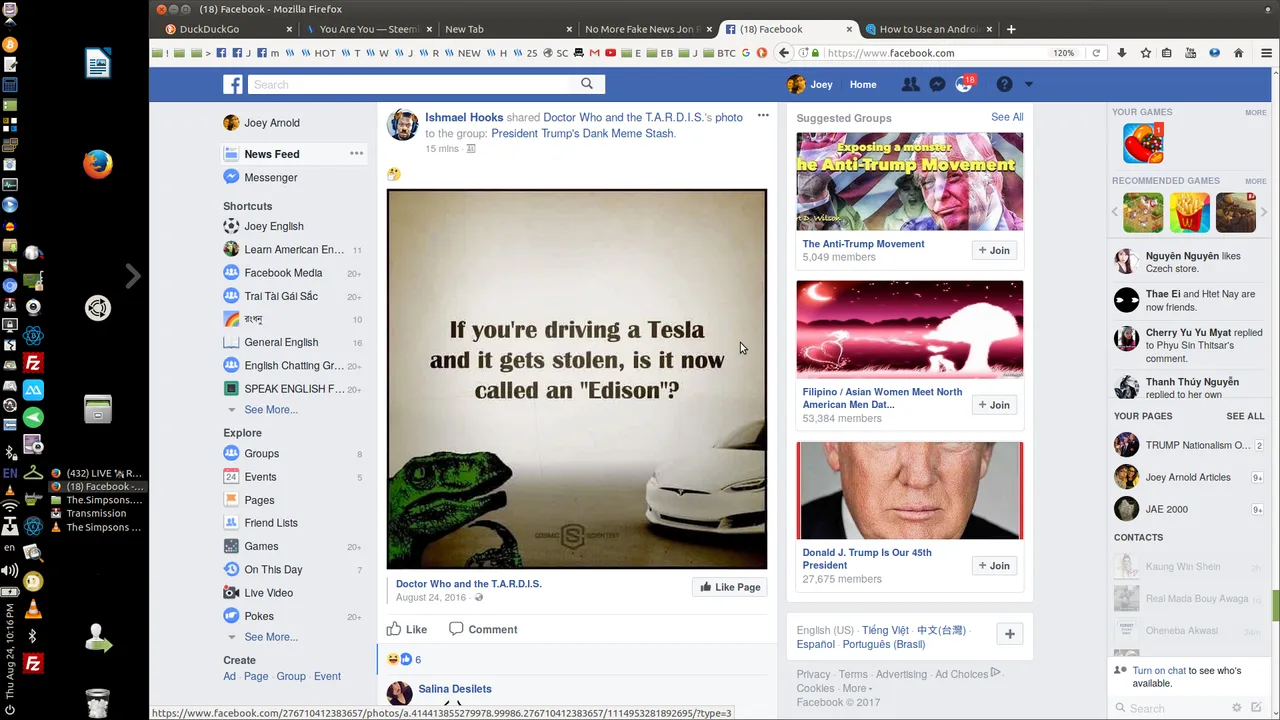
Task: Open Joey's profile from the header
Action: coord(810,85)
